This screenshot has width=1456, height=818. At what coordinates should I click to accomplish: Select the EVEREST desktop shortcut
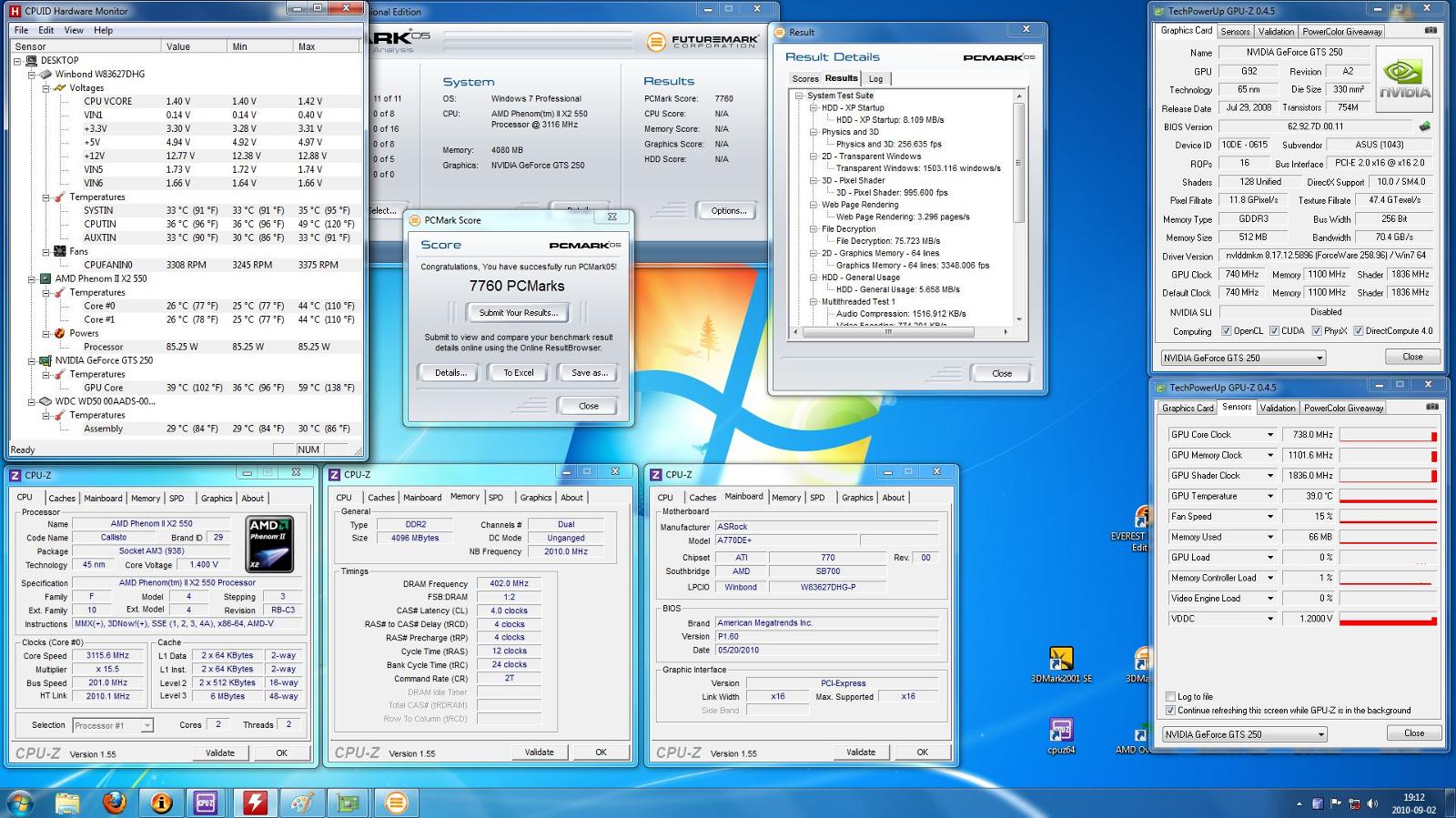[x=1132, y=530]
